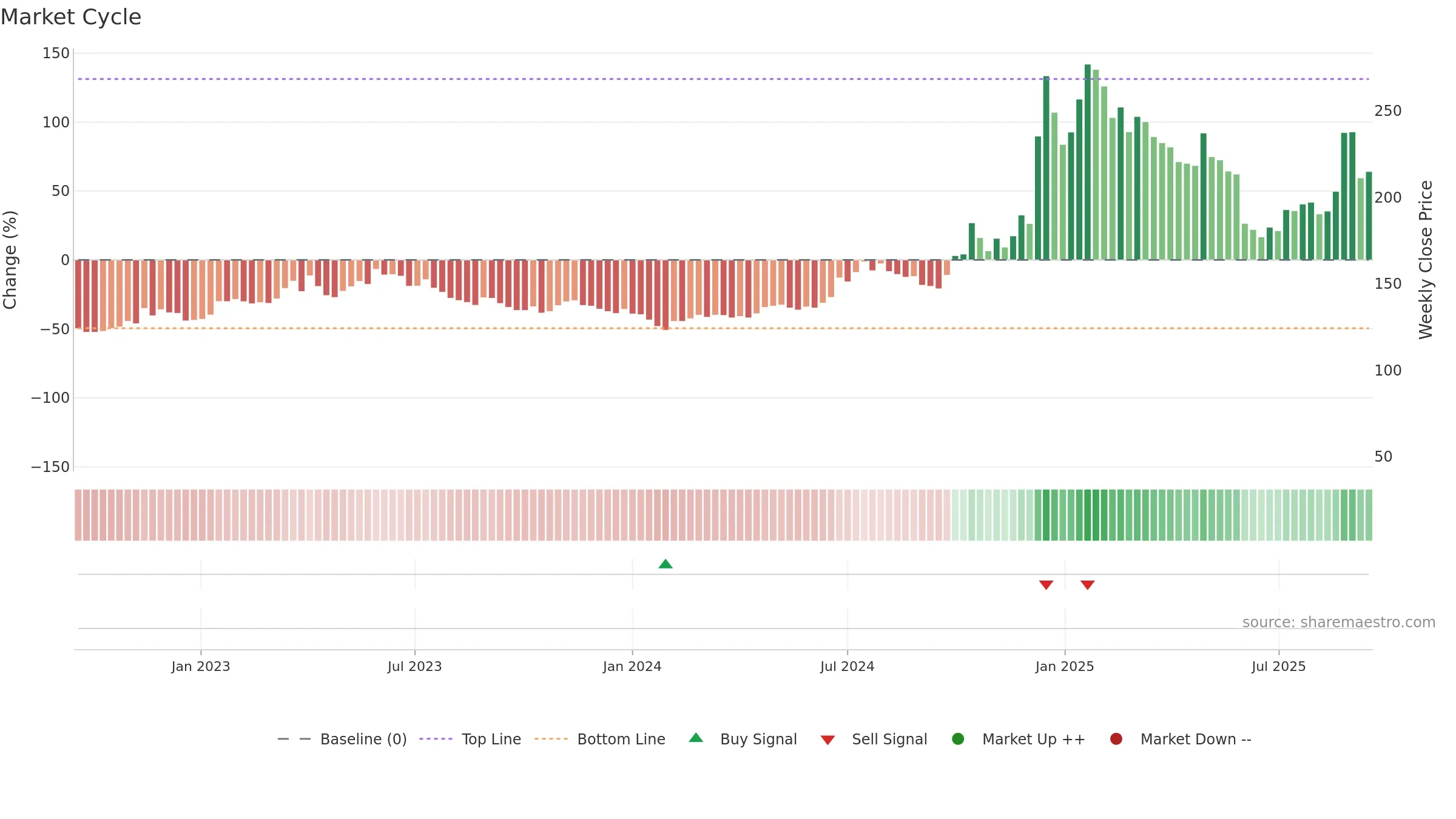Click the green Buy Signal legend triangle icon

[696, 738]
